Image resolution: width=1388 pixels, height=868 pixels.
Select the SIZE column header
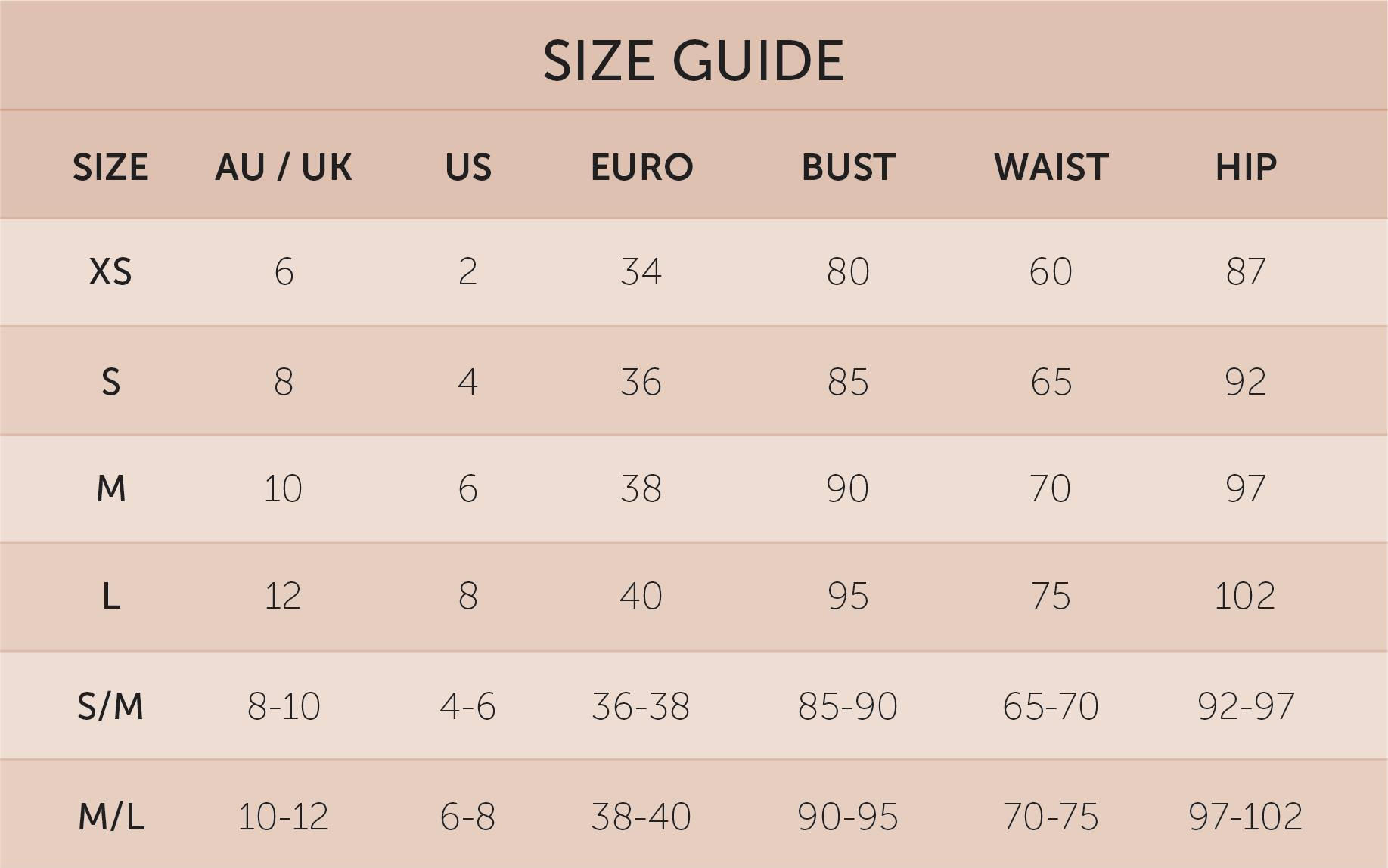pos(110,167)
